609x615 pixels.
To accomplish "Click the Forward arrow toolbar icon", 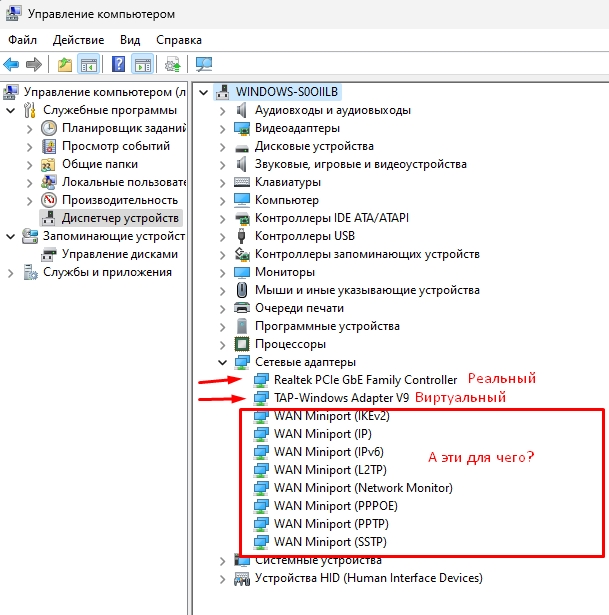I will click(x=34, y=64).
